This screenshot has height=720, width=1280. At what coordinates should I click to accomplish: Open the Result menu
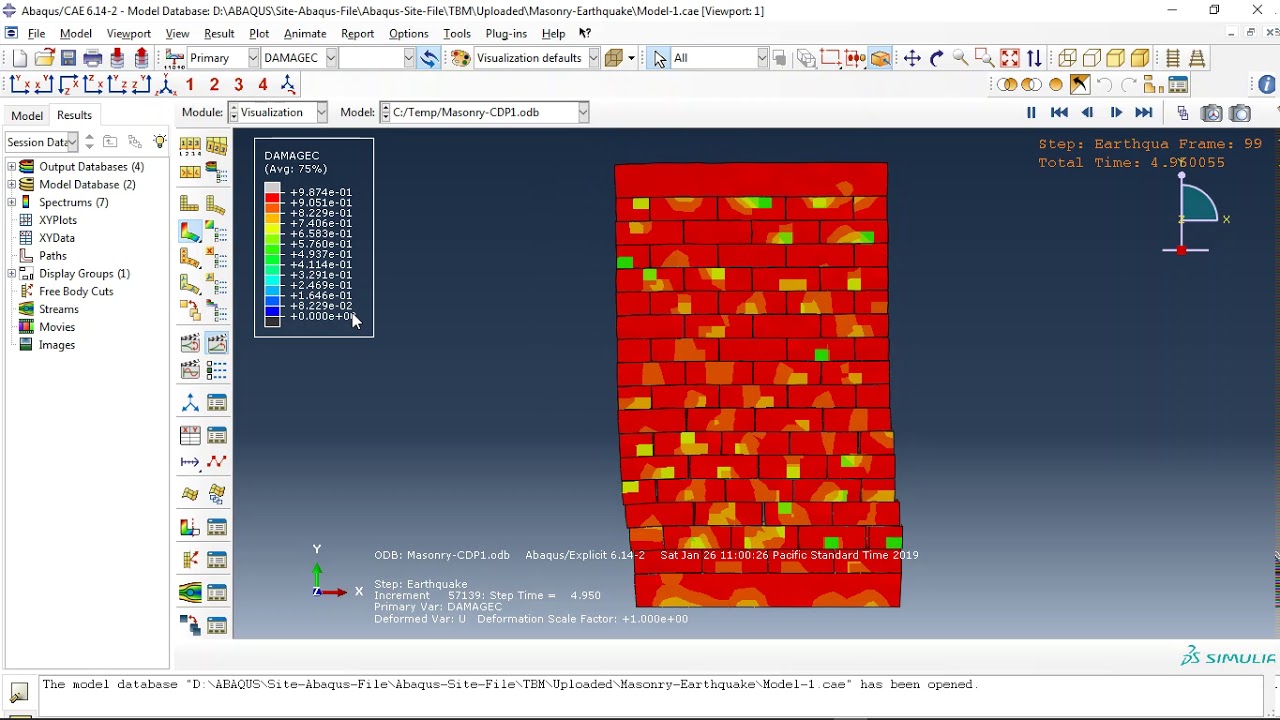(x=219, y=33)
